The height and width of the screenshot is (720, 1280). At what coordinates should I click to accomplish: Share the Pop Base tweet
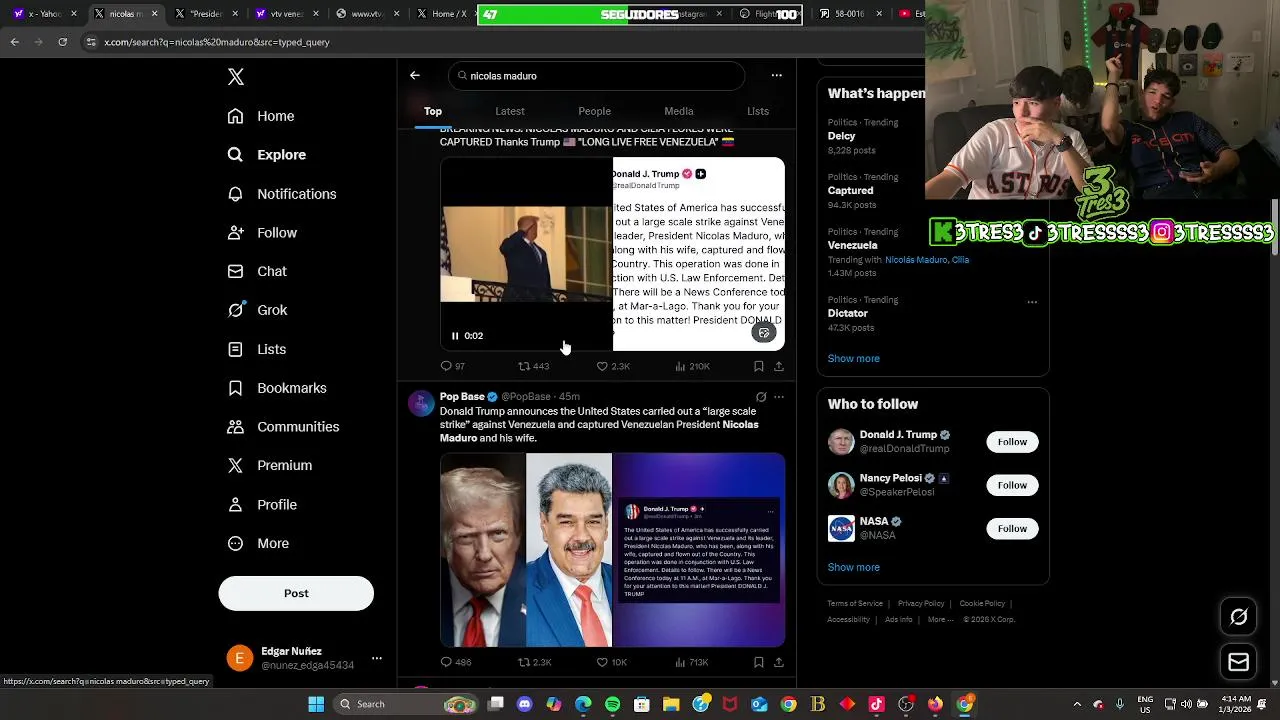779,662
